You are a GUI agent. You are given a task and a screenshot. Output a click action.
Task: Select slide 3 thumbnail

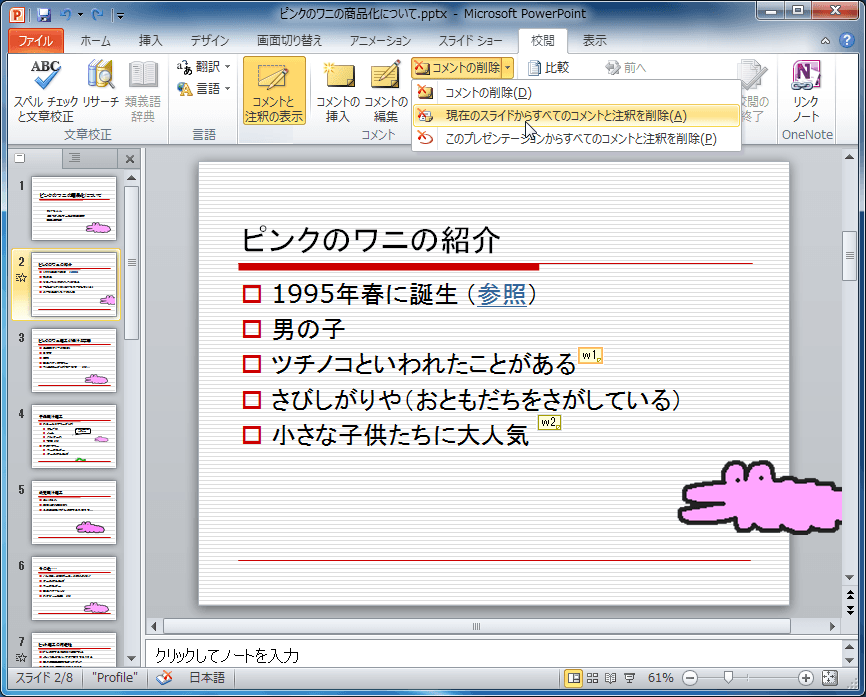(x=74, y=360)
